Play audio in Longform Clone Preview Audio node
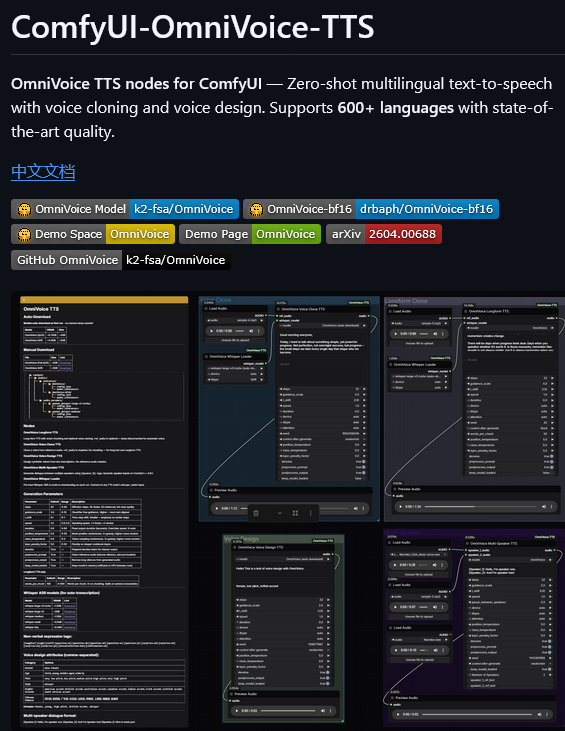Viewport: 565px width, 731px height. coord(401,506)
